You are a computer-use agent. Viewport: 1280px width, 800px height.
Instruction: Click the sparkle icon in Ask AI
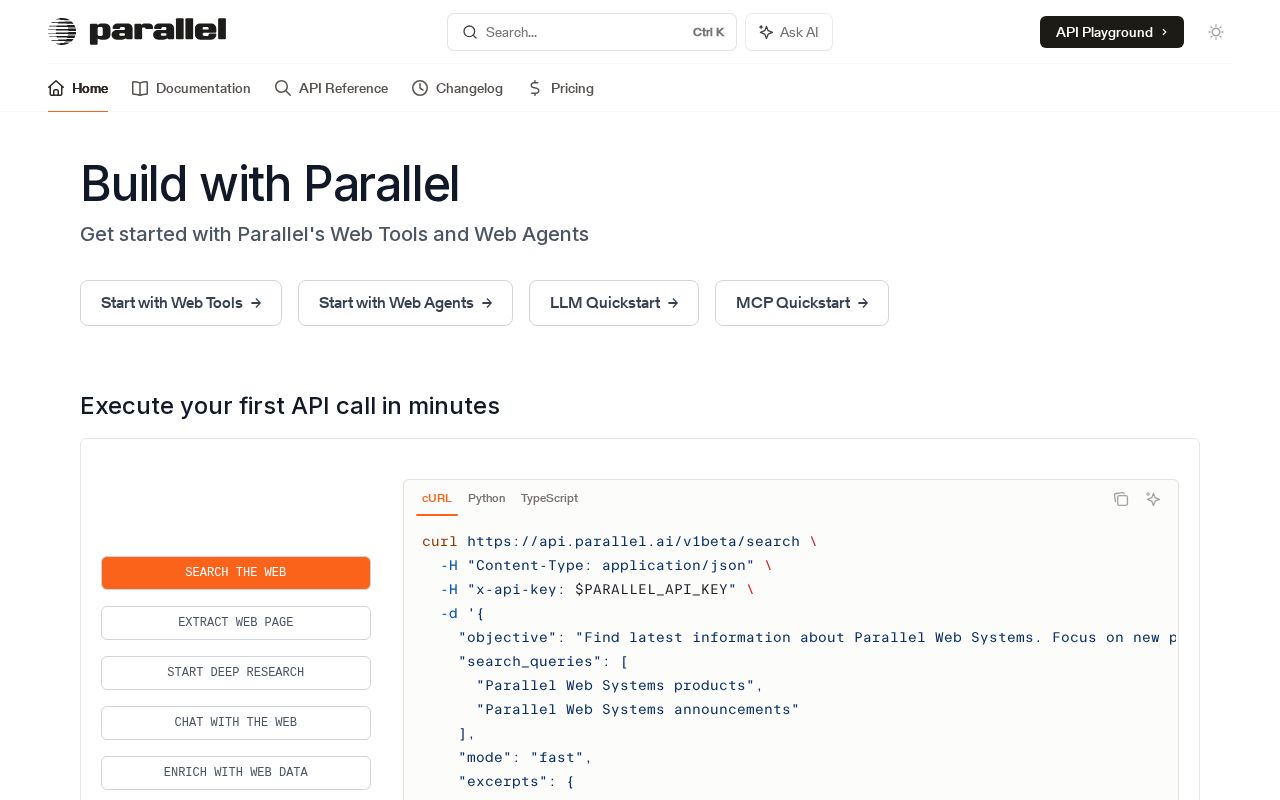click(766, 32)
